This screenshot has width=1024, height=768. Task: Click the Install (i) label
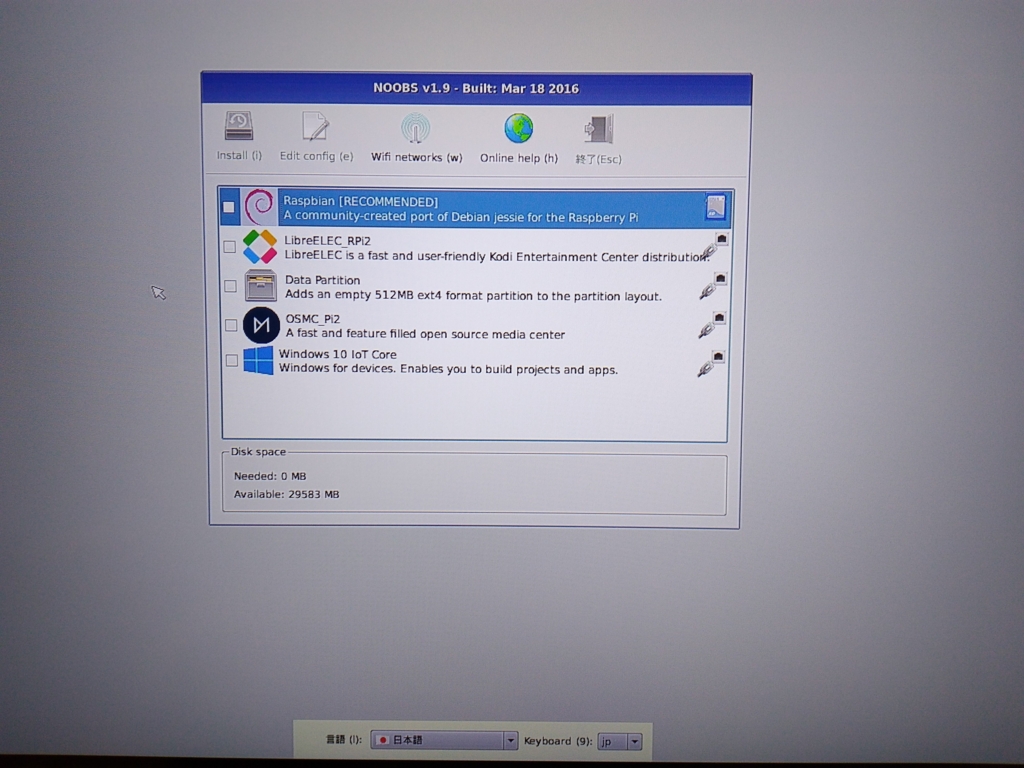tap(239, 155)
